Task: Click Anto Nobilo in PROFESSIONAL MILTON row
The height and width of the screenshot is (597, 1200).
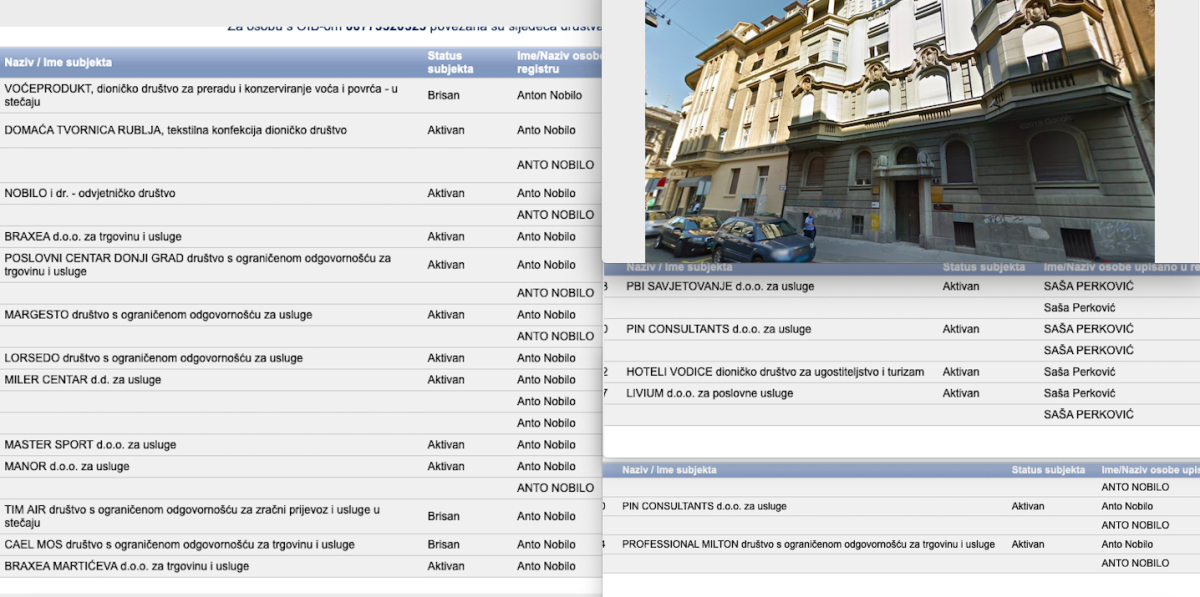Action: 1127,545
